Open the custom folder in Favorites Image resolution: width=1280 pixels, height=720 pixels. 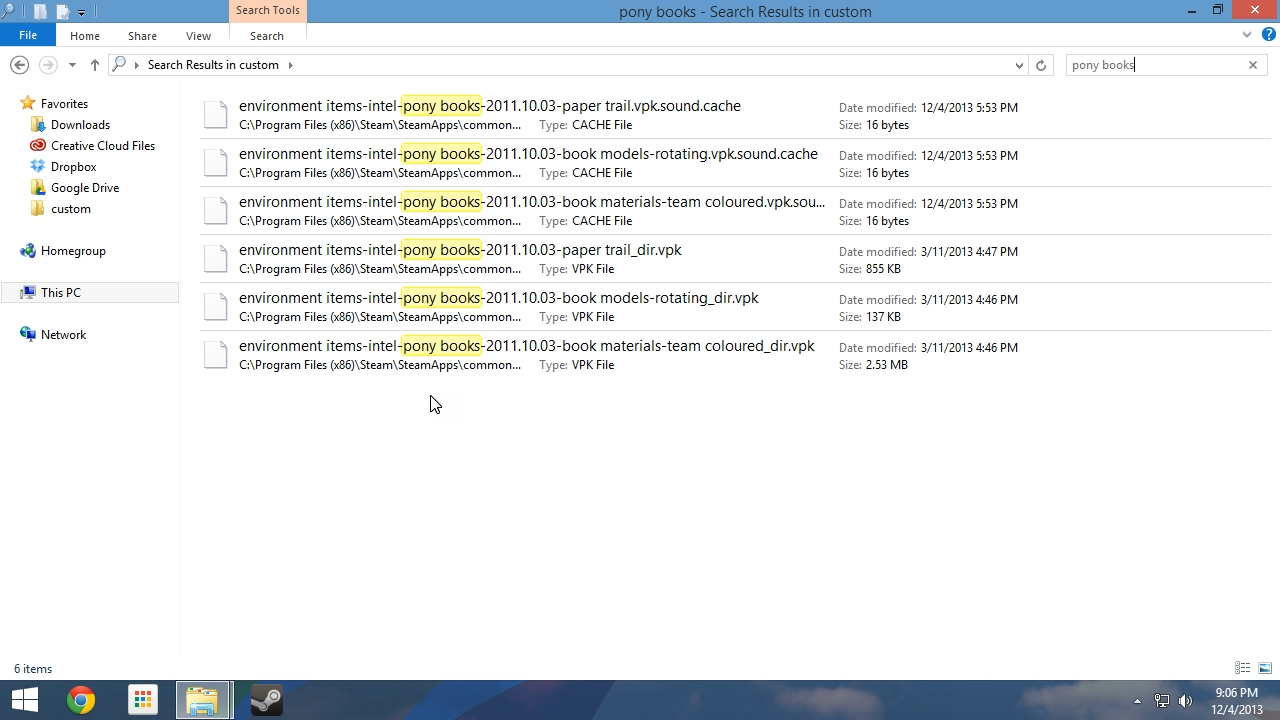(x=71, y=209)
